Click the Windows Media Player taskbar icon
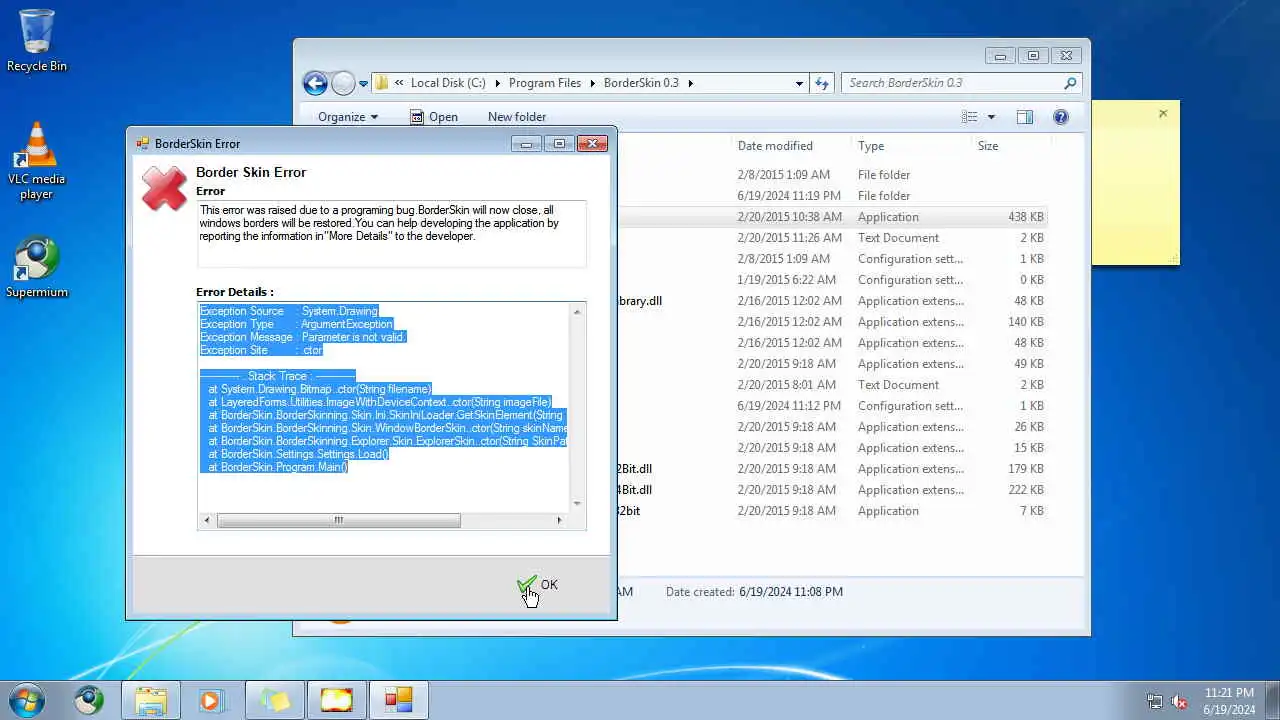The width and height of the screenshot is (1280, 720). 212,700
